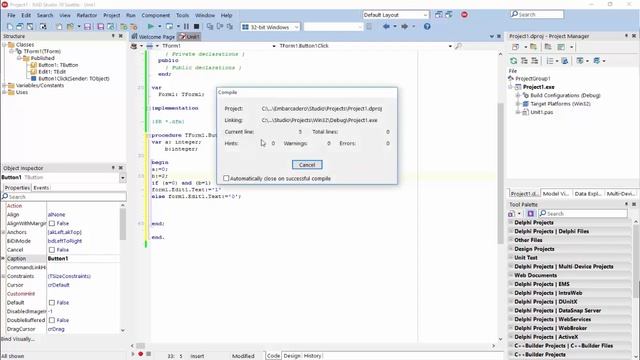Click the Object Inspector search field
Screen dimensions: 640x360
click(x=64, y=197)
